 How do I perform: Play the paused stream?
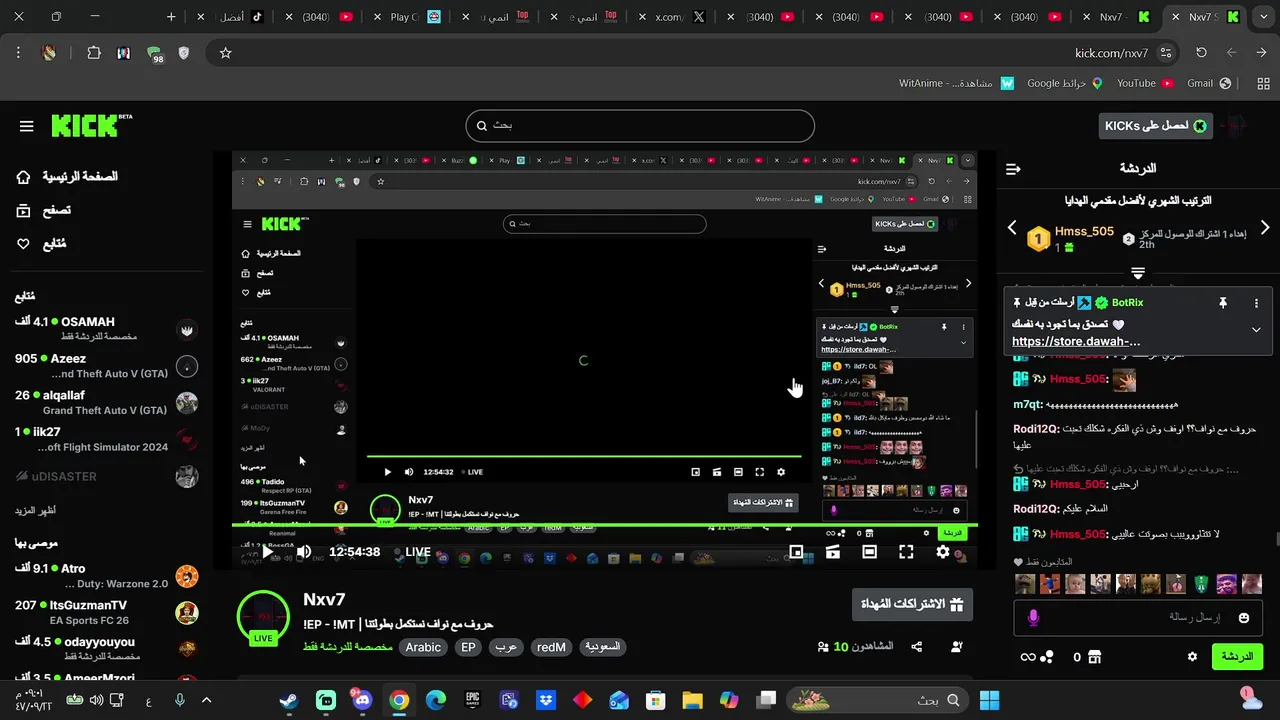click(267, 552)
